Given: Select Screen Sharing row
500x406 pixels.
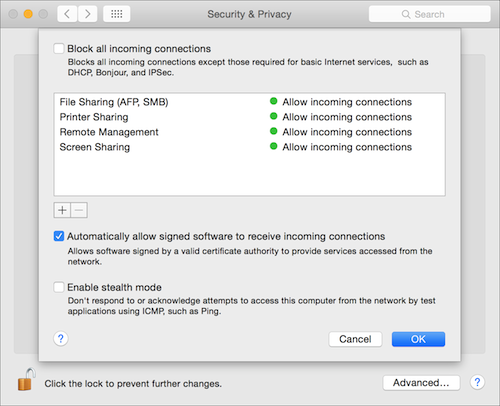Looking at the screenshot, I should pos(249,147).
